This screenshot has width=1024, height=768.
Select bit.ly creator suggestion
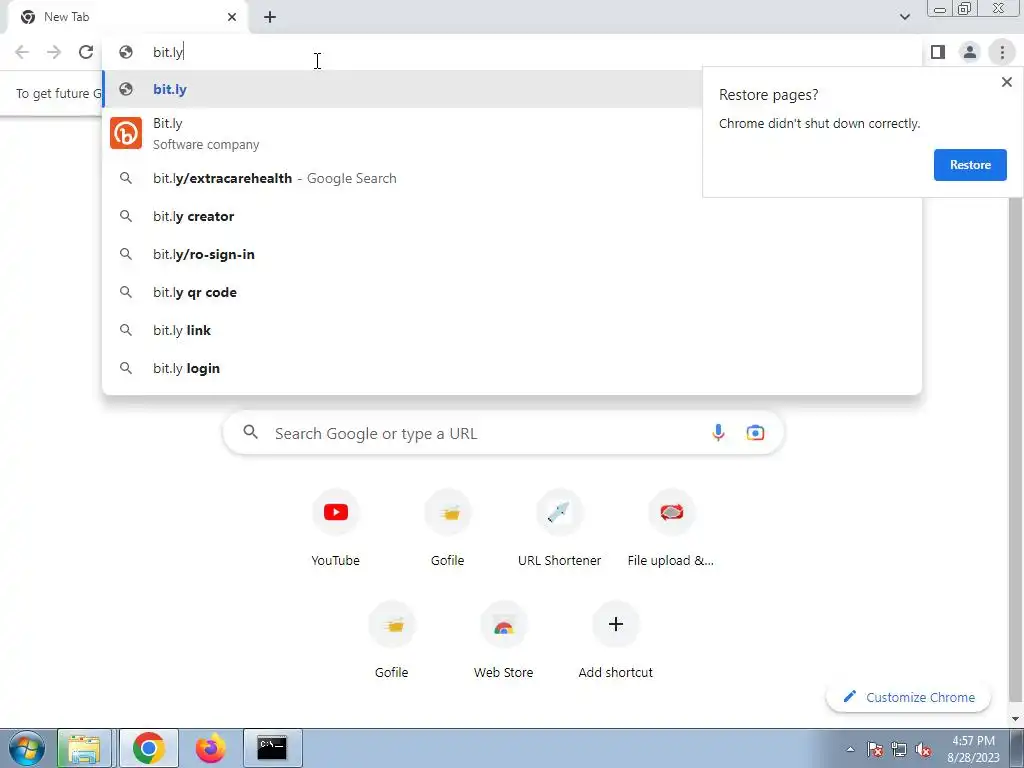coord(512,216)
